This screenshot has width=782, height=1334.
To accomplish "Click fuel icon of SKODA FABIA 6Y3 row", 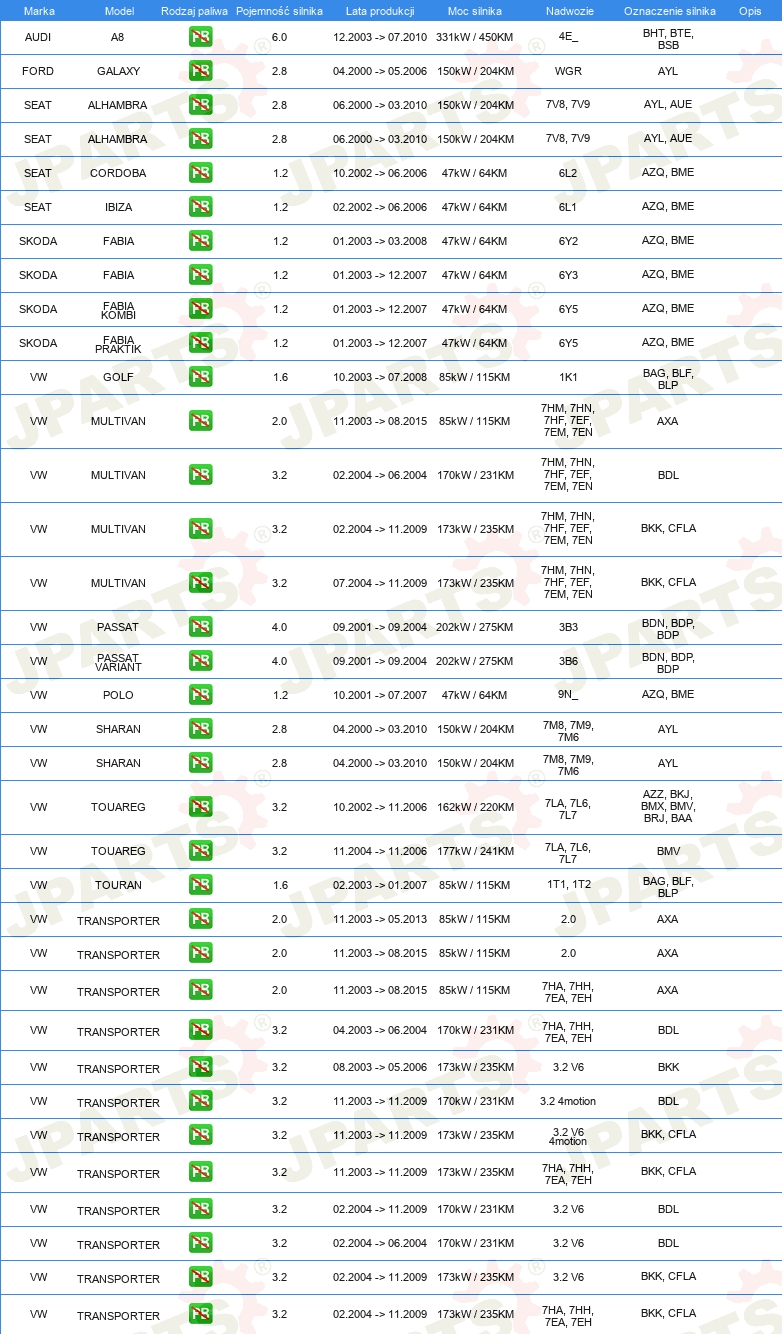I will 200,275.
